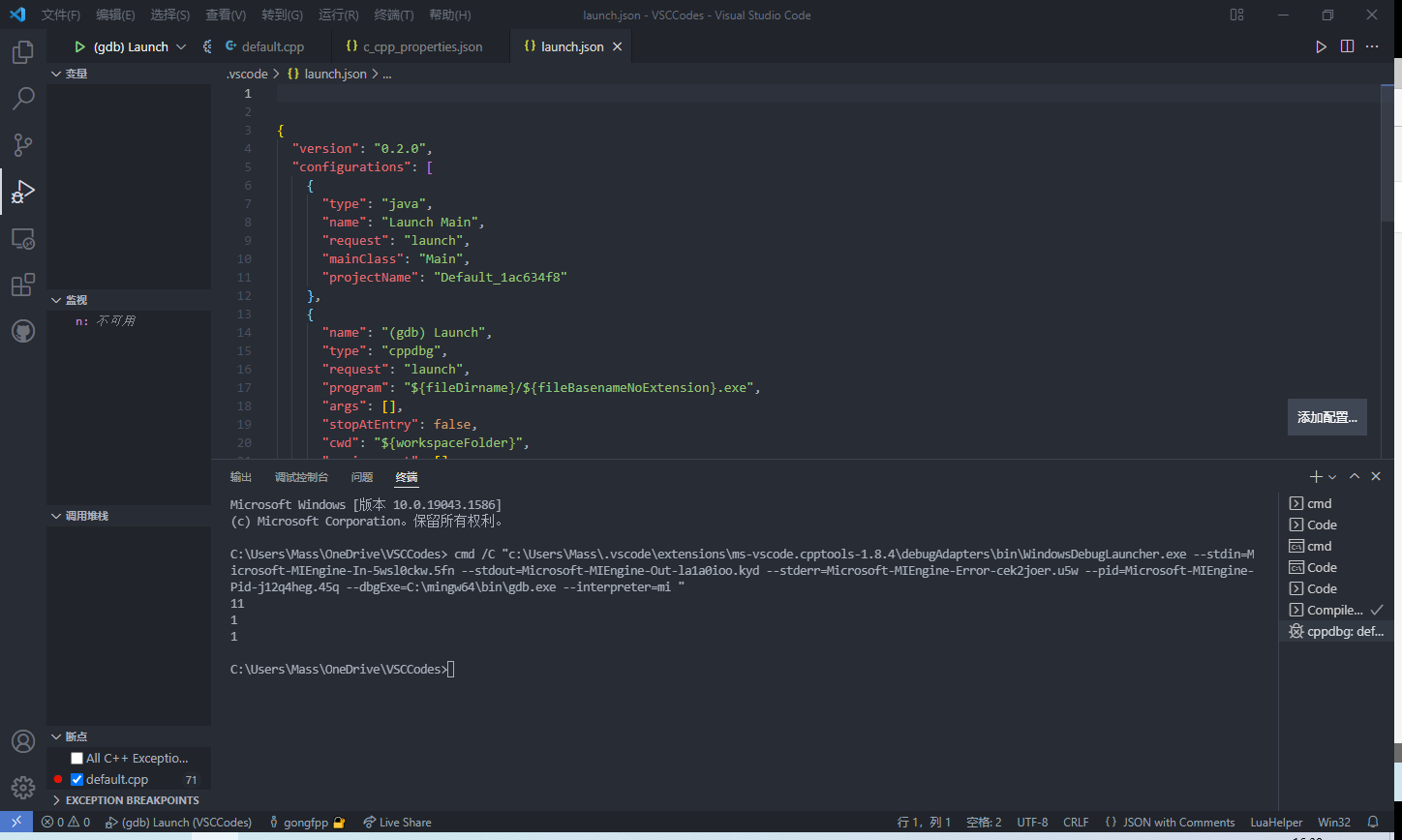Open the Accounts menu icon
1402x840 pixels.
tap(23, 741)
